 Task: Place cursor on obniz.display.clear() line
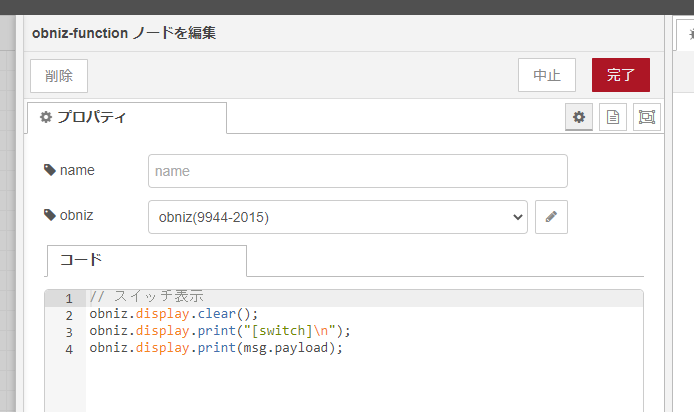pos(173,314)
